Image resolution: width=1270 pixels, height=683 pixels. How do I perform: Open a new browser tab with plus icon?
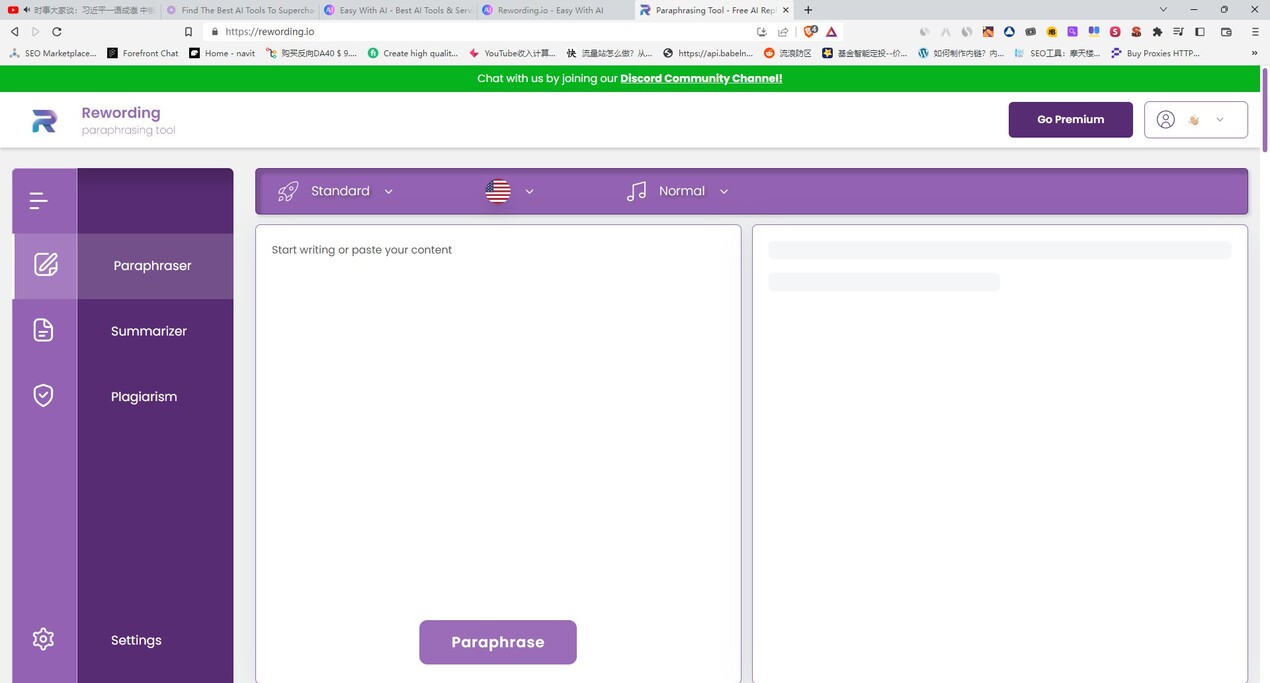[x=807, y=10]
